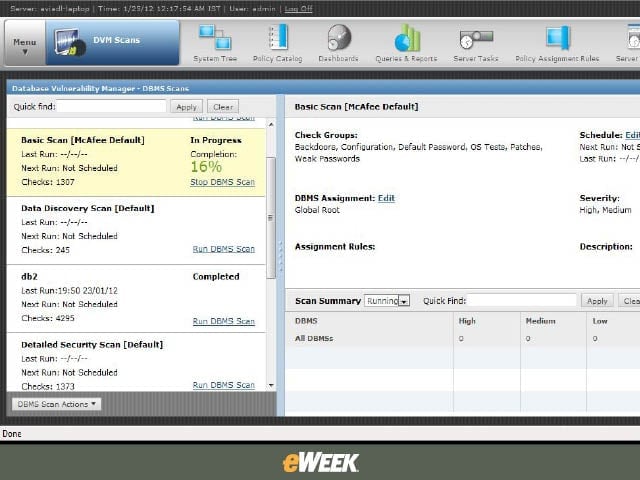Click the High column header
This screenshot has height=480, width=640.
467,321
